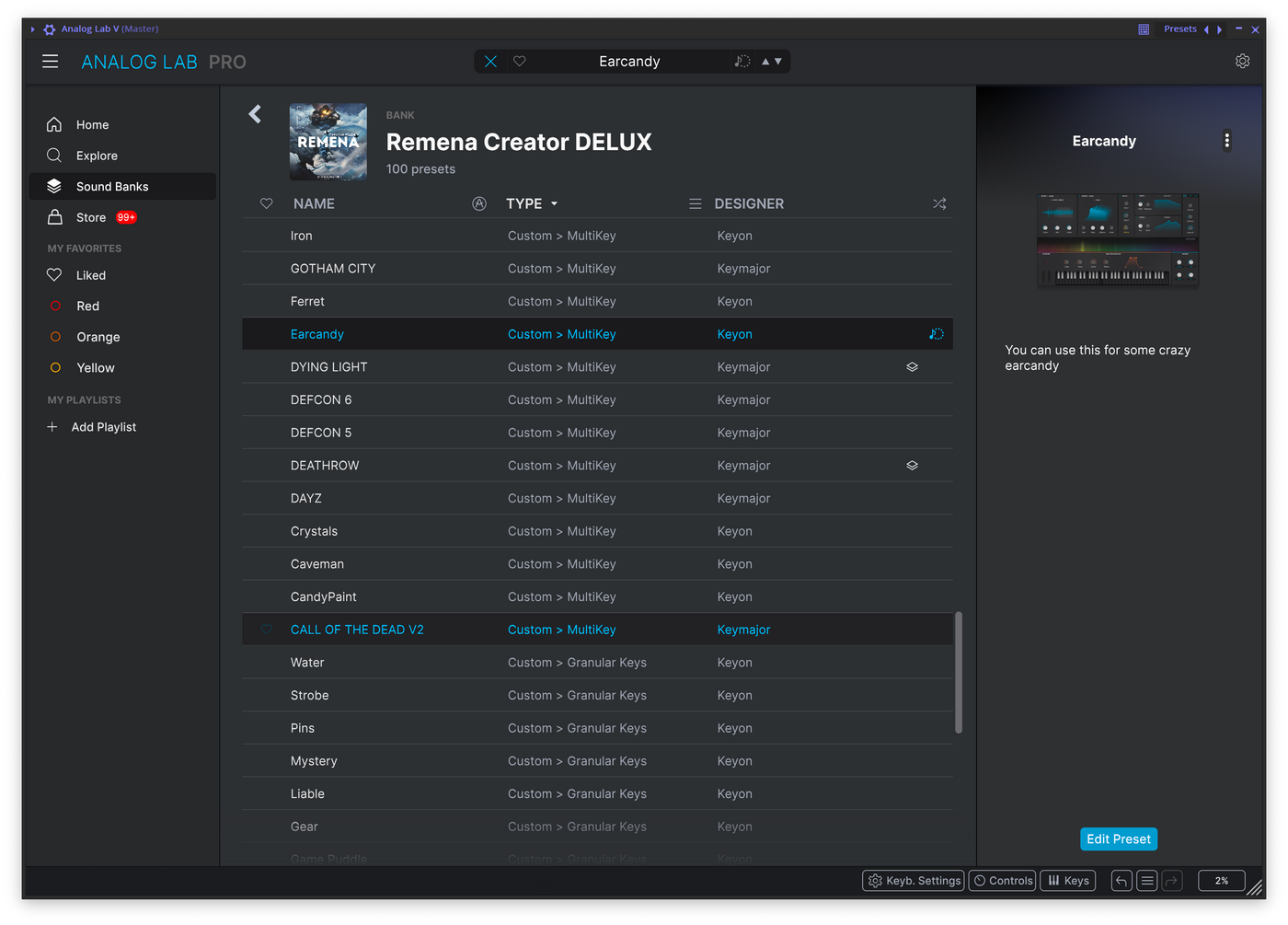This screenshot has width=1288, height=925.
Task: Click the preview icon on the Earcandy row
Action: coord(937,334)
